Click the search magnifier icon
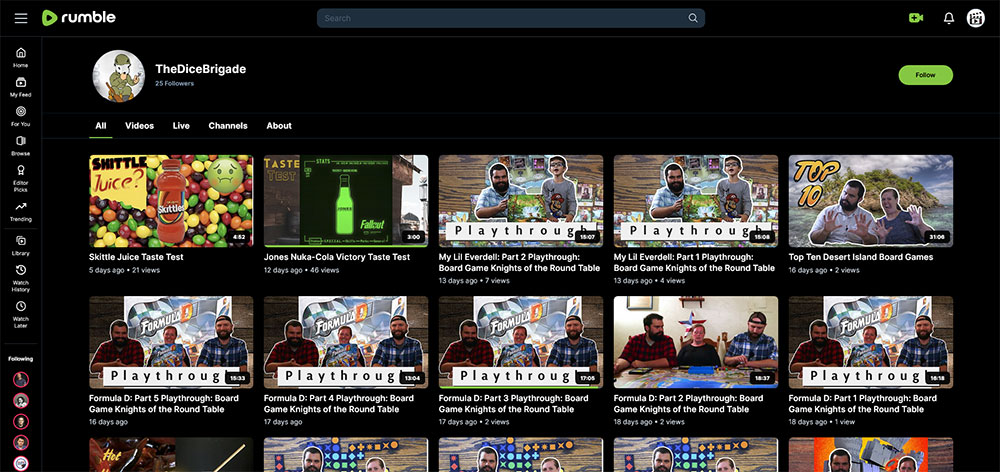 pyautogui.click(x=693, y=18)
